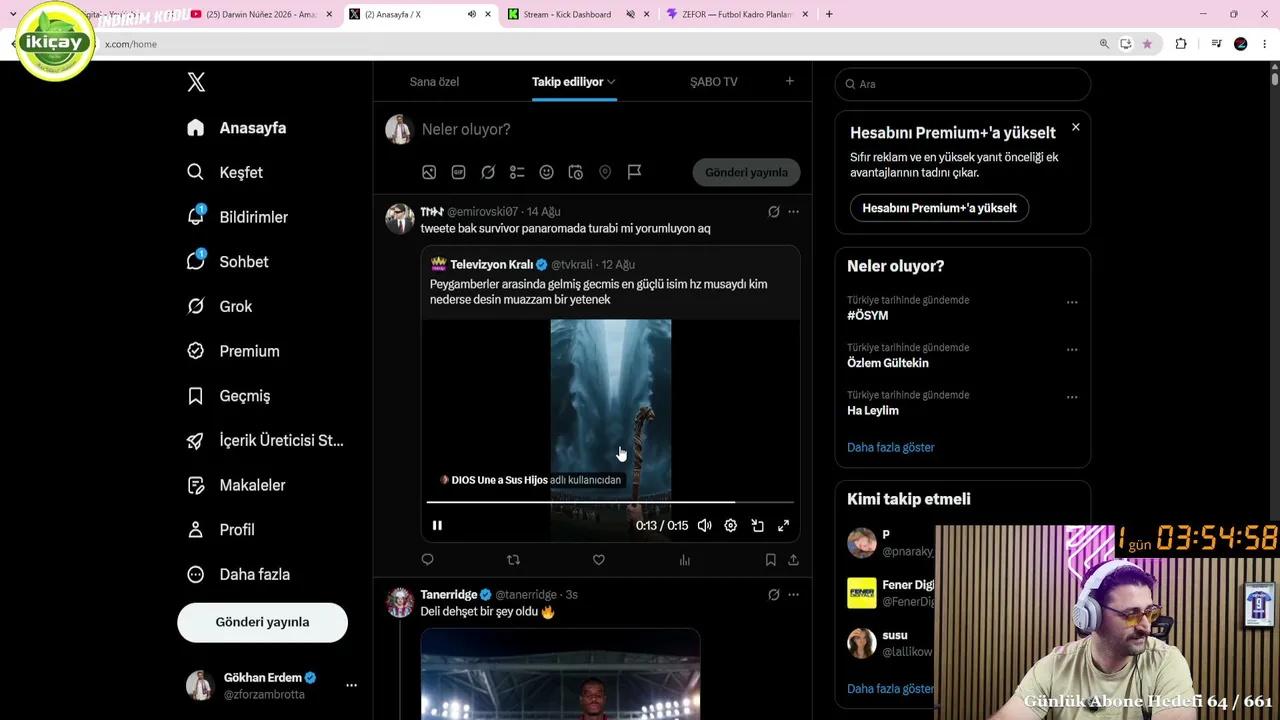The height and width of the screenshot is (720, 1280).
Task: Open the emoji picker in composer
Action: click(x=546, y=172)
